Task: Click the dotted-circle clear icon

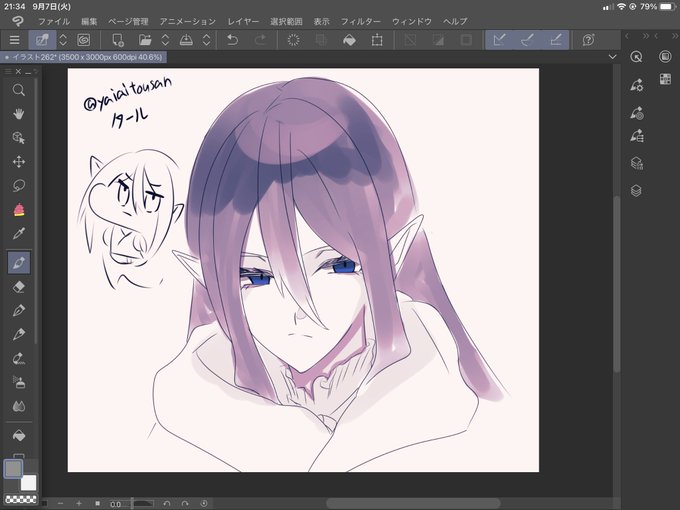Action: tap(294, 40)
